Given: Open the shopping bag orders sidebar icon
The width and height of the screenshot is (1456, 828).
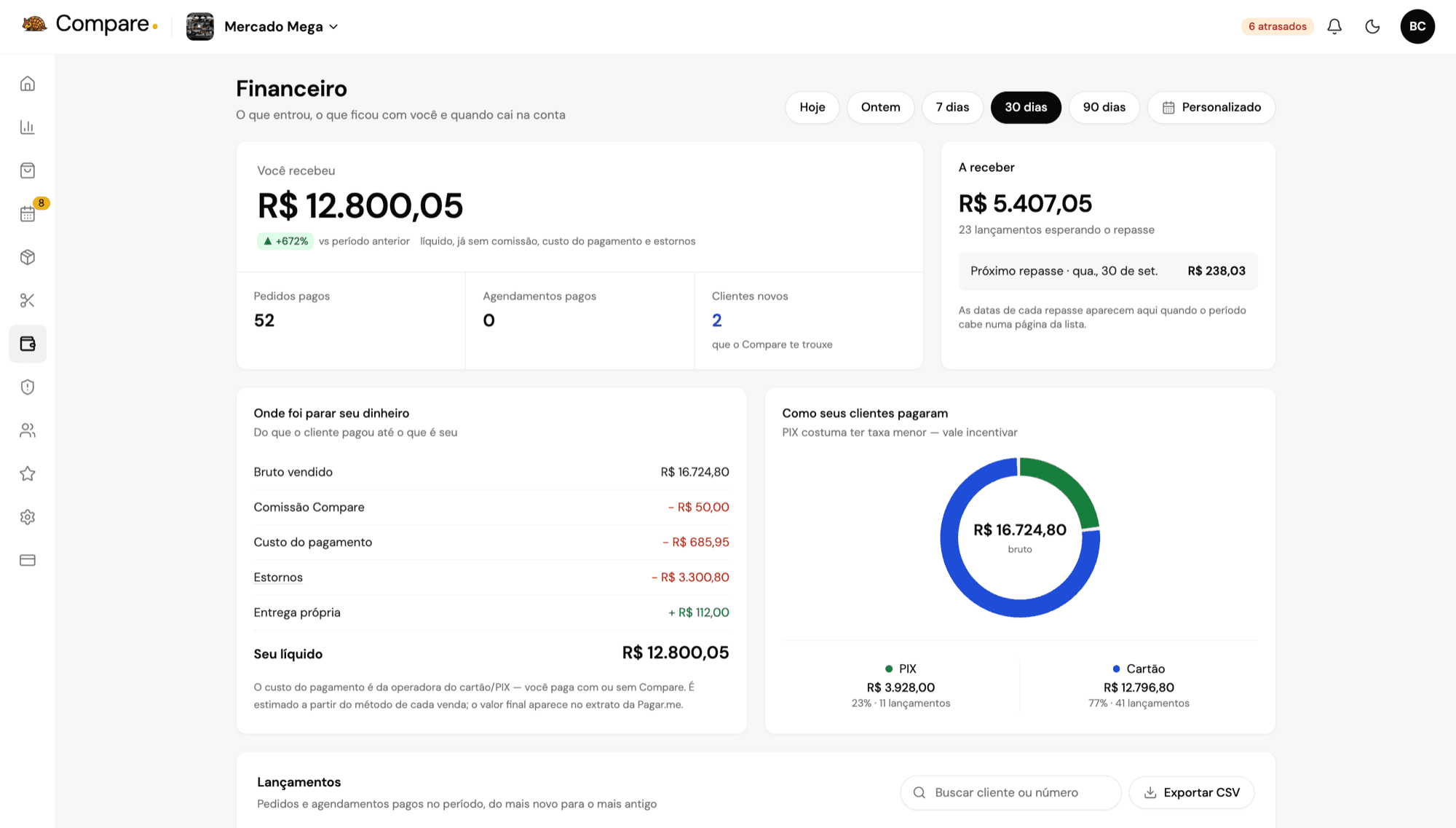Looking at the screenshot, I should 28,170.
